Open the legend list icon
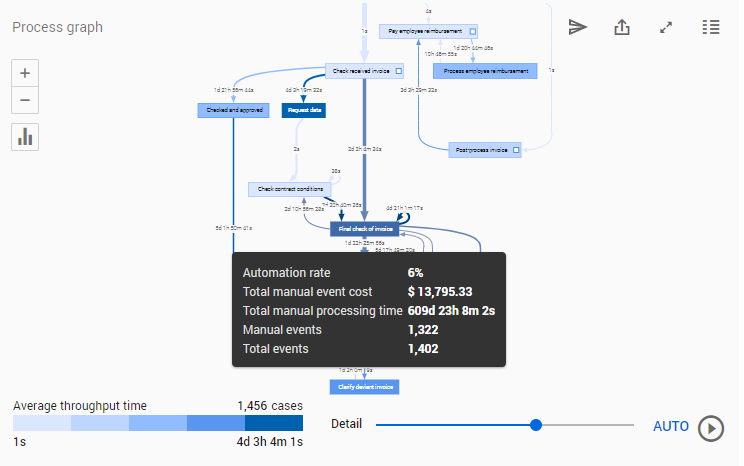The width and height of the screenshot is (744, 466). [711, 27]
